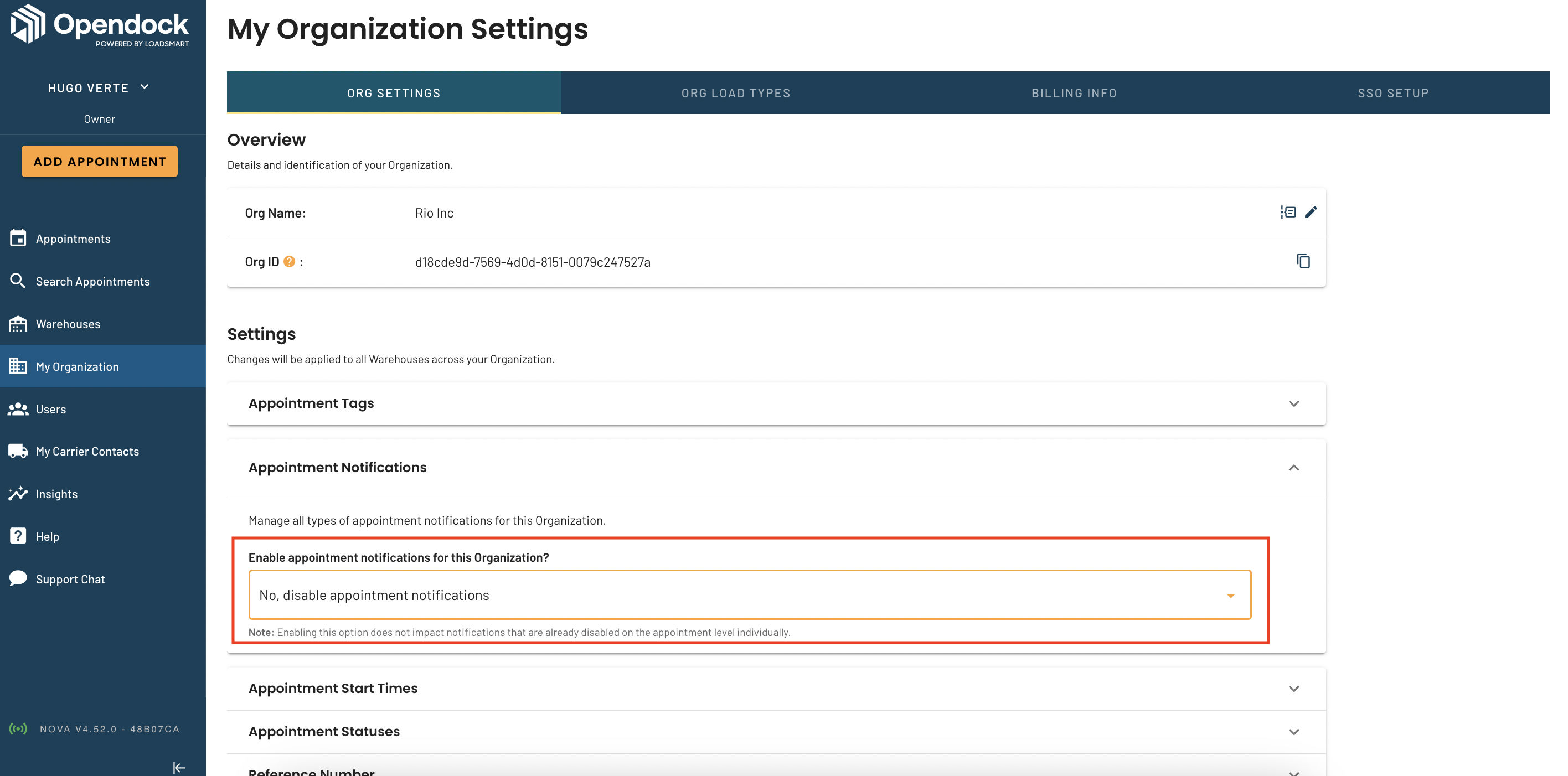Click the Org ID help tooltip icon
This screenshot has width=1568, height=776.
(289, 262)
